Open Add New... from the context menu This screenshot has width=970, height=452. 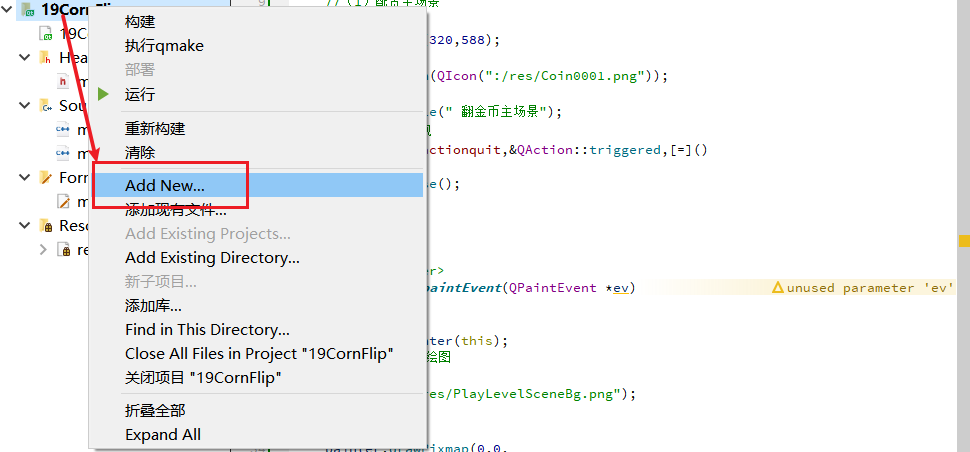pyautogui.click(x=258, y=185)
